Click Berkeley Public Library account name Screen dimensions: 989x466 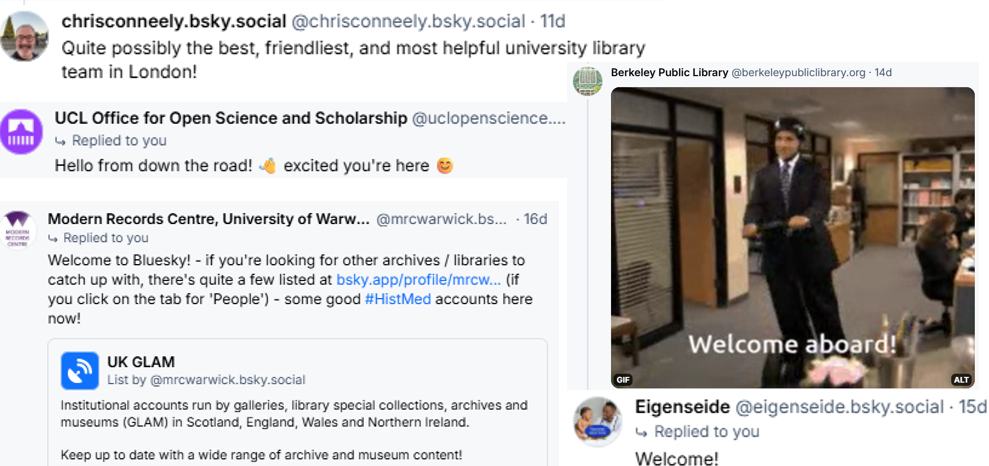click(x=668, y=73)
